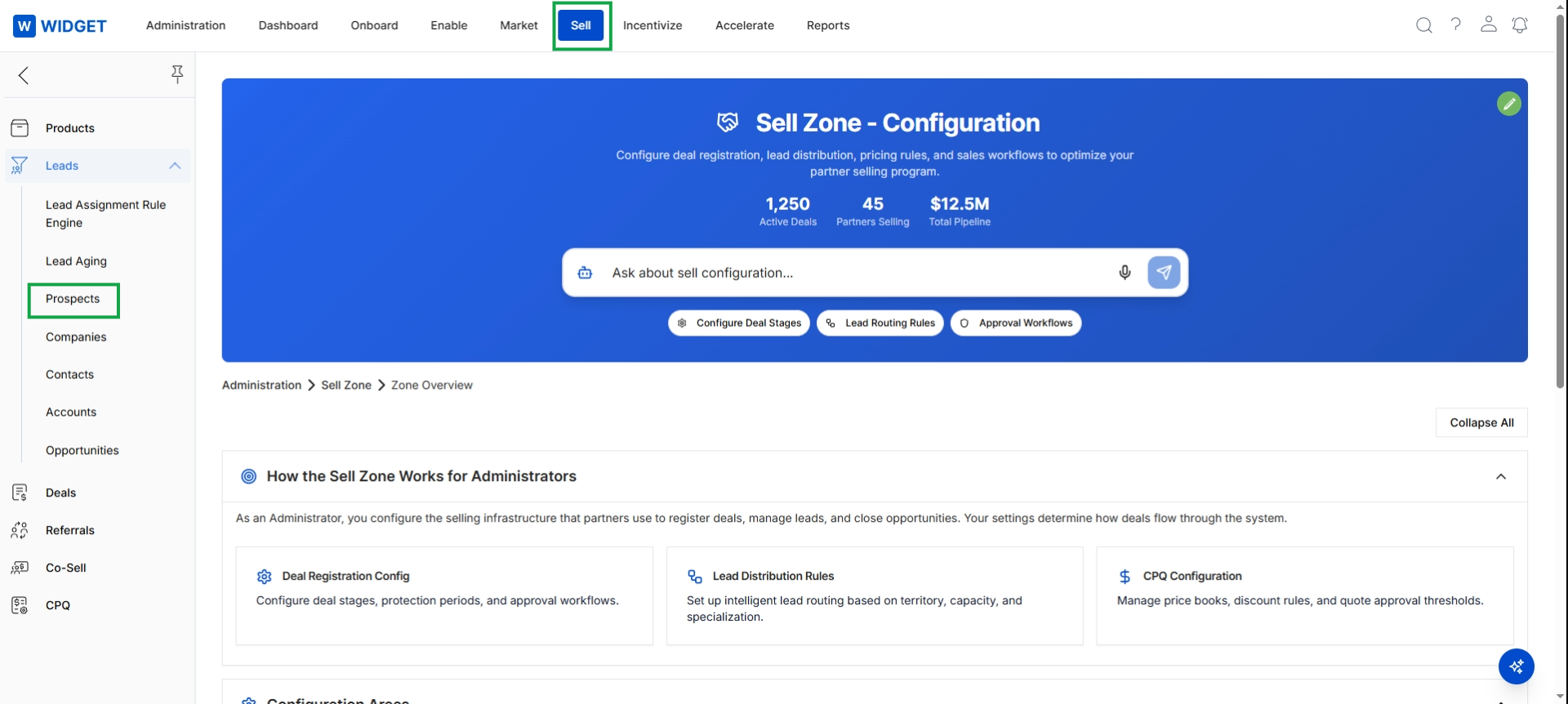This screenshot has height=704, width=1568.
Task: Open the Dashboard menu
Action: pyautogui.click(x=288, y=25)
